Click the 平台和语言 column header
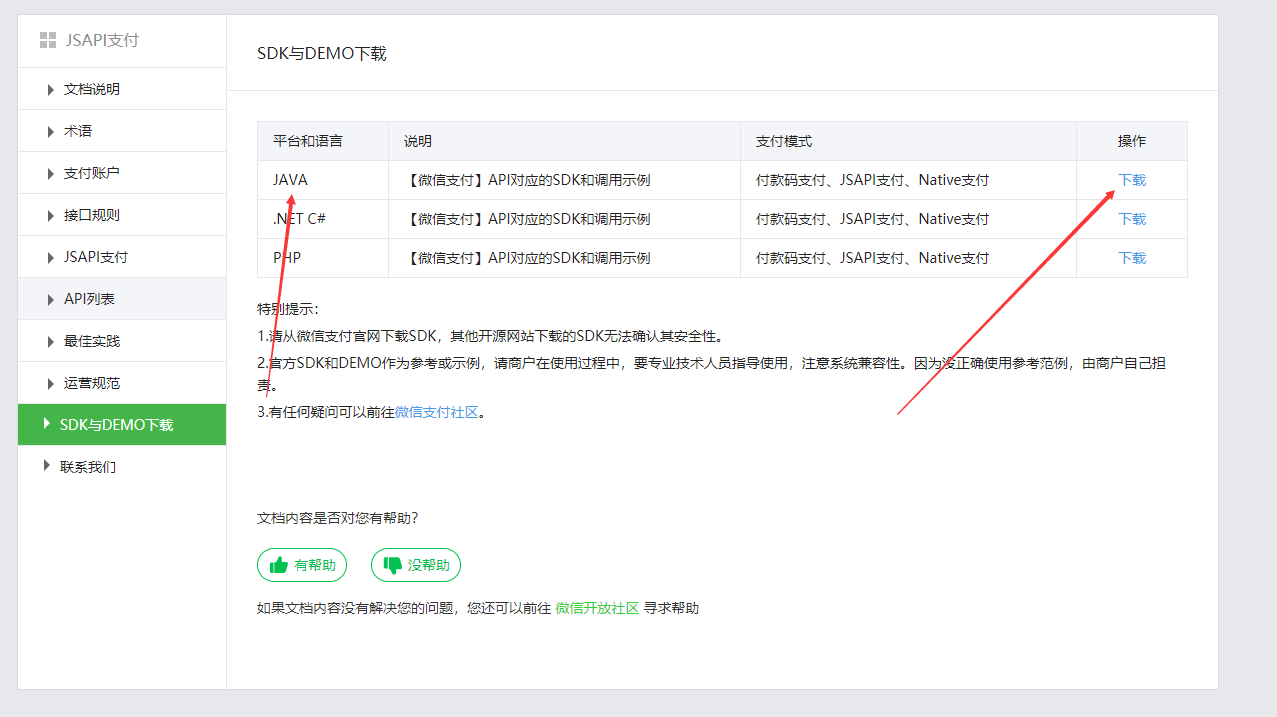Screen dimensions: 1277x717 323,141
